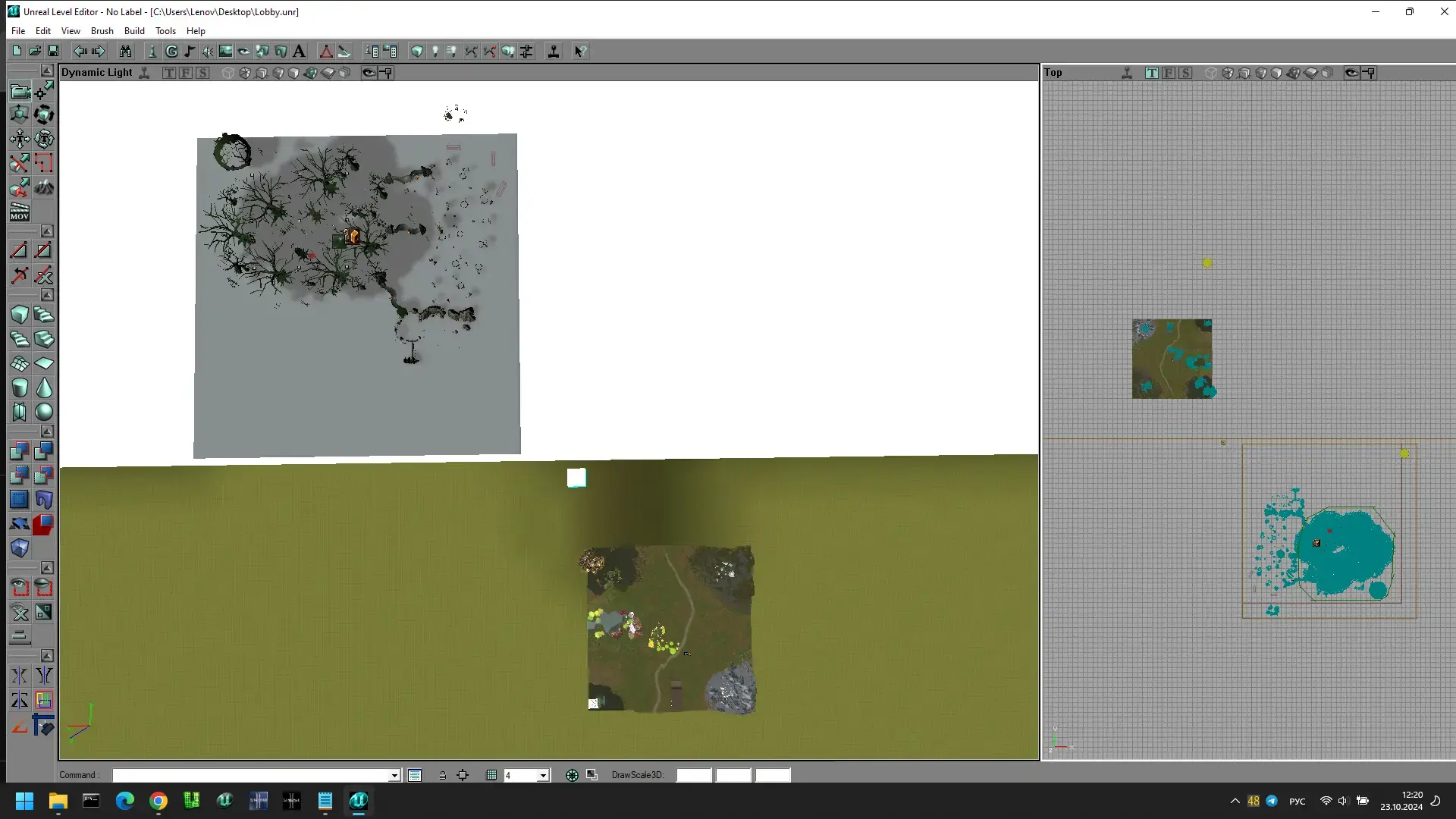Viewport: 1456px width, 819px height.
Task: Open Build Options sliders icon
Action: click(x=527, y=51)
